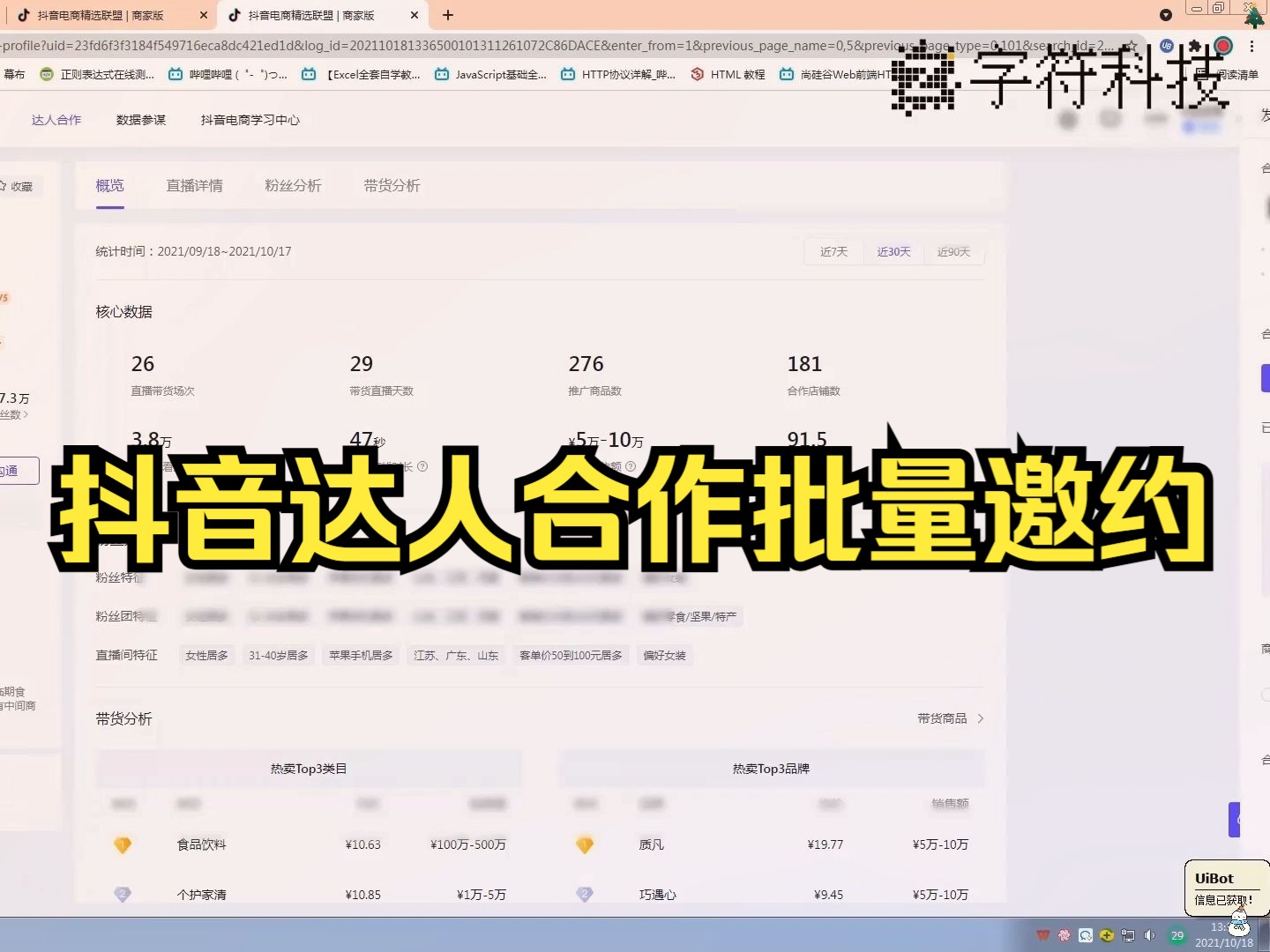1270x952 pixels.
Task: Open the volume speaker tray icon
Action: pos(1149,935)
